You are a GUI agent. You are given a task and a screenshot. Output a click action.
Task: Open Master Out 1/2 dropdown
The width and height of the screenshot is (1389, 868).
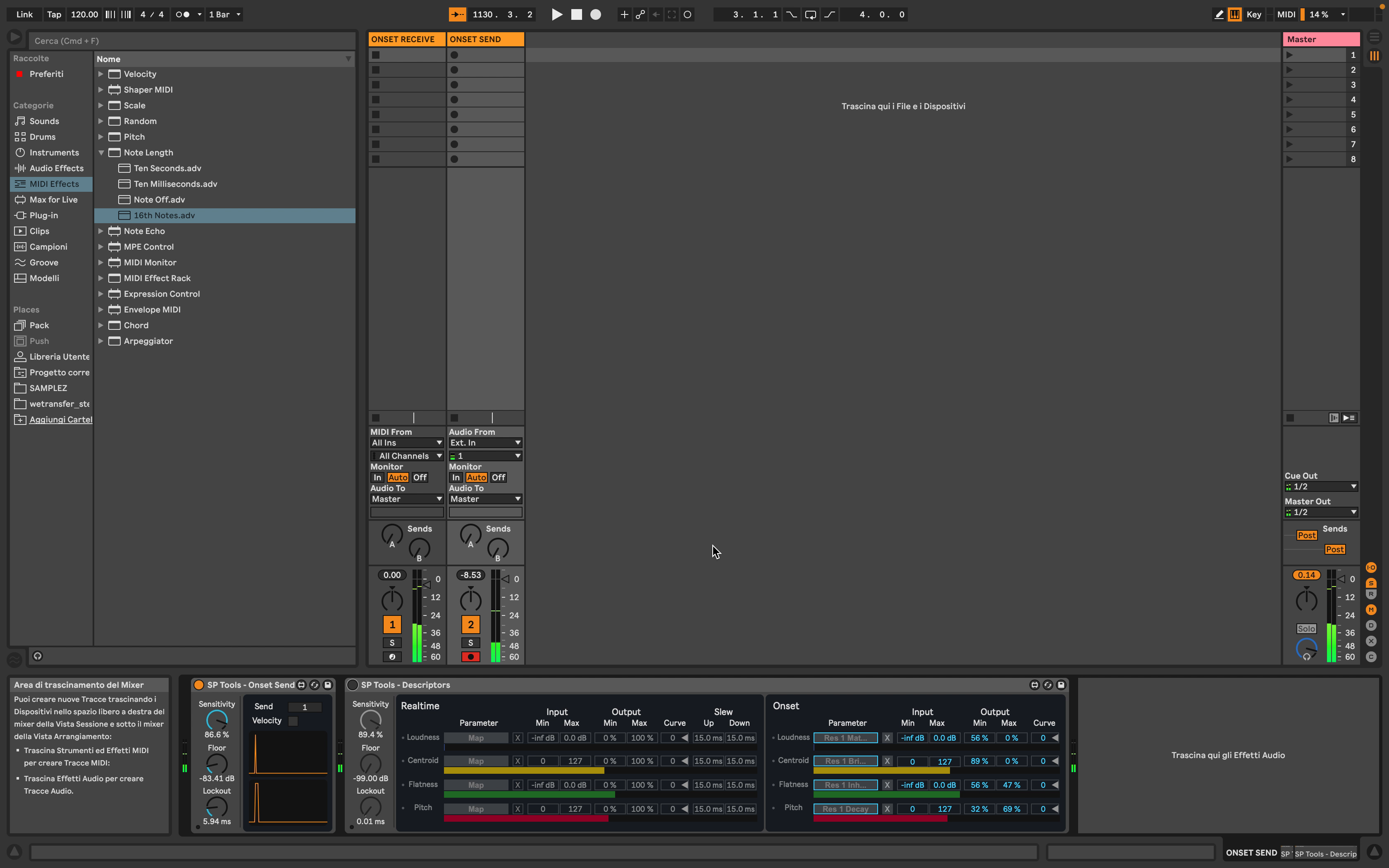point(1320,512)
